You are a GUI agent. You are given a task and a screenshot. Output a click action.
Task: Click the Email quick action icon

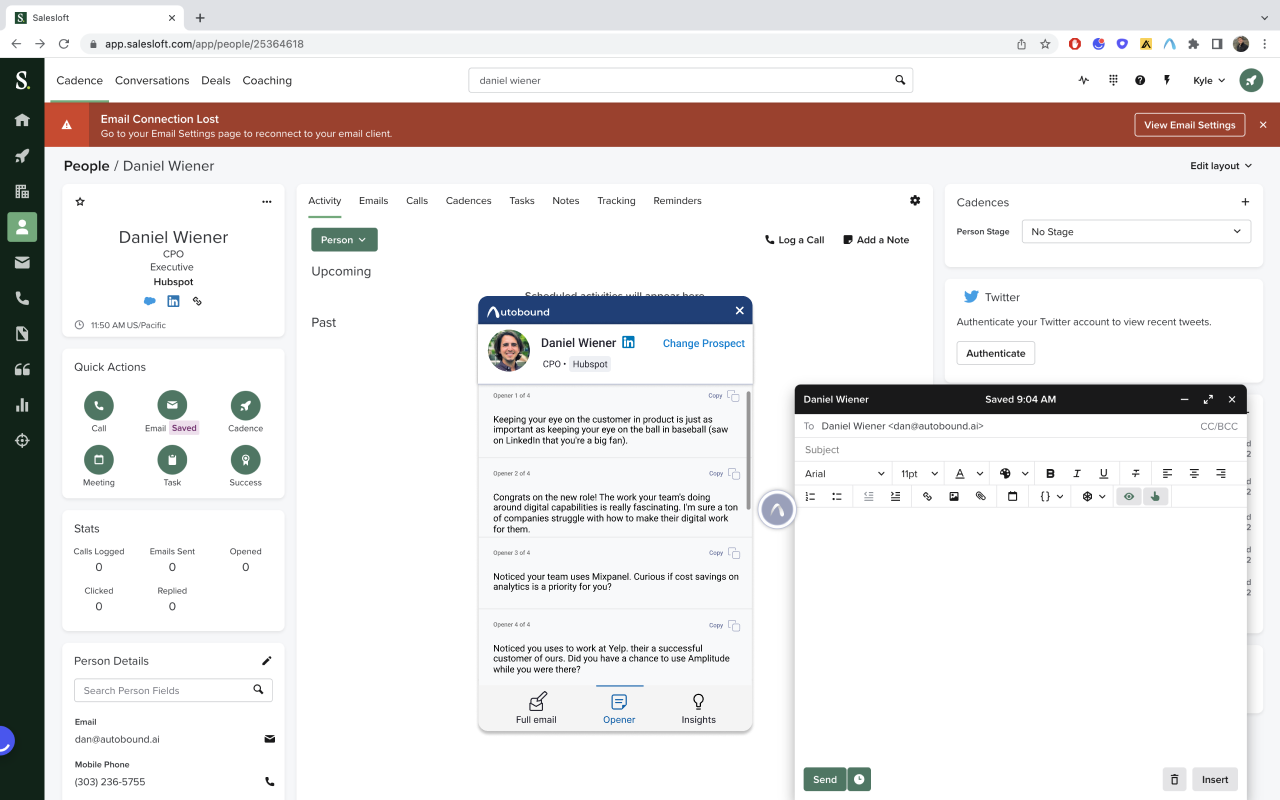click(172, 405)
